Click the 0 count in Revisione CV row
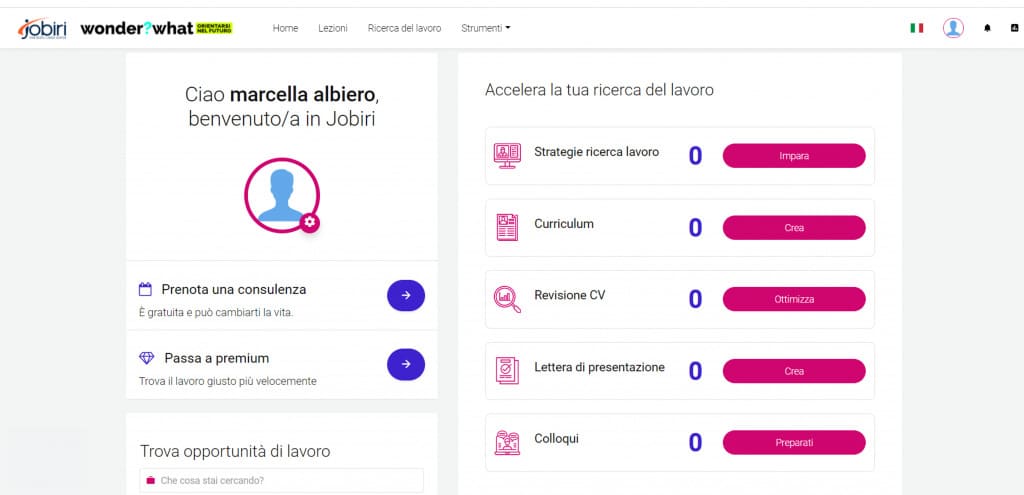 pyautogui.click(x=696, y=299)
